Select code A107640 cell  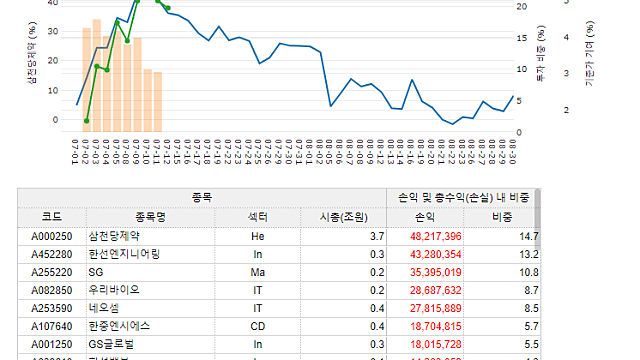tap(52, 326)
